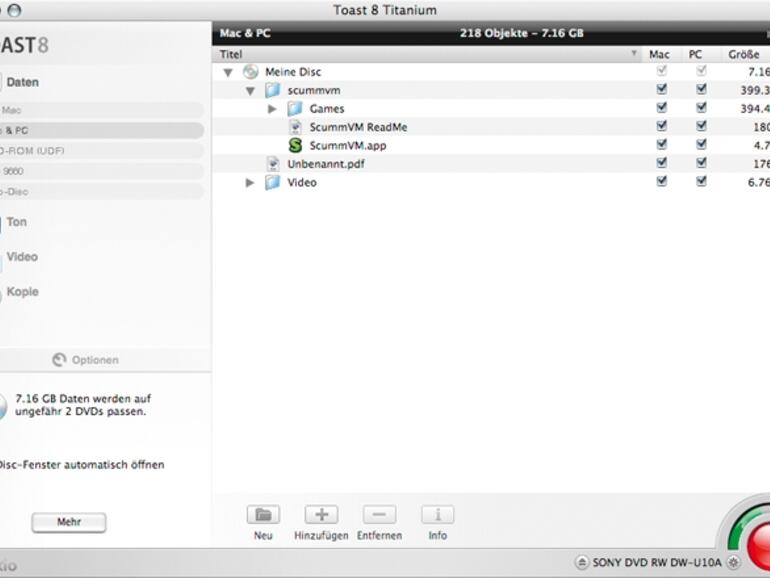Click the ScummVM ReadMe document icon
Viewport: 770px width, 578px height.
pyautogui.click(x=295, y=127)
